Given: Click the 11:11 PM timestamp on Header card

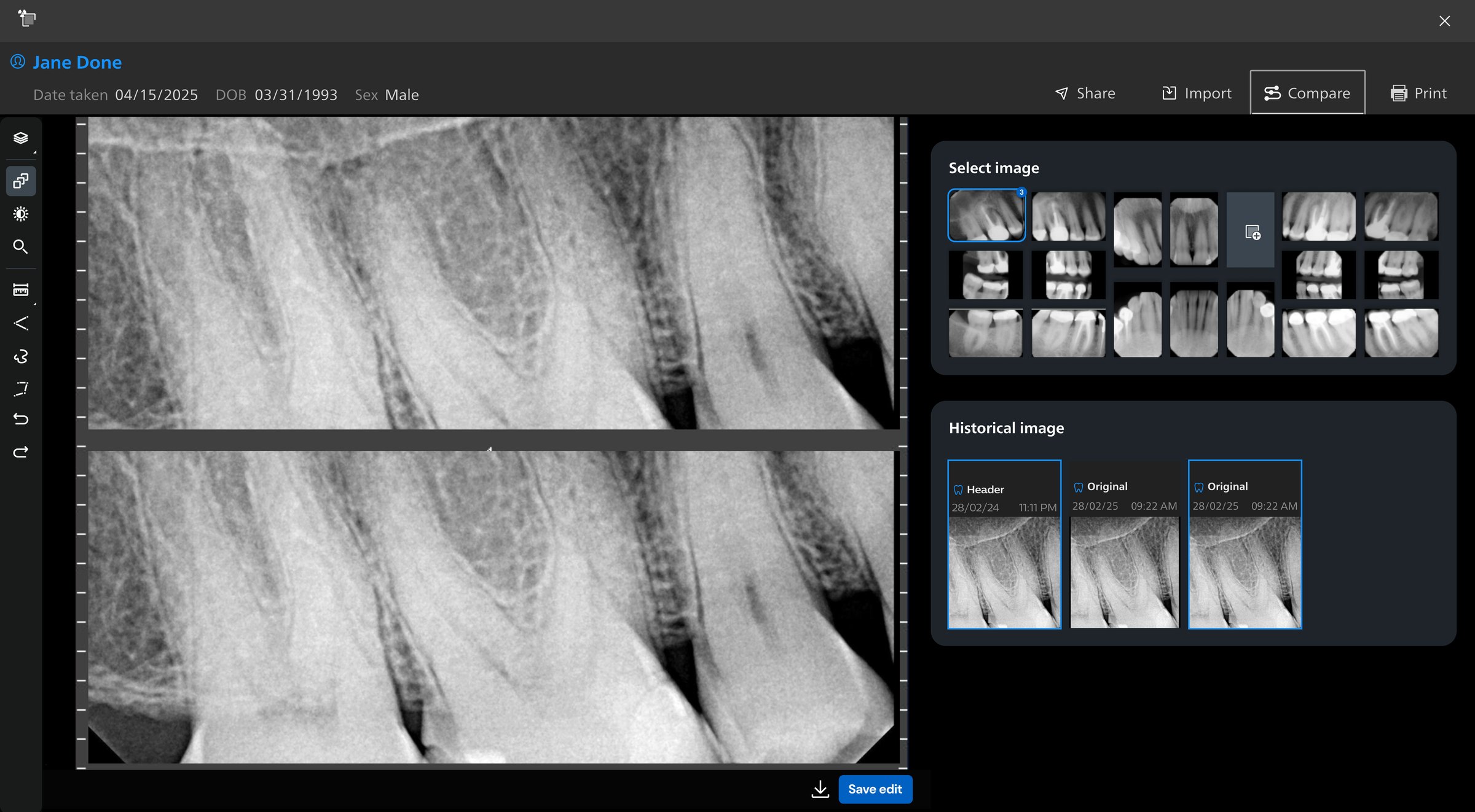Looking at the screenshot, I should pyautogui.click(x=1037, y=507).
